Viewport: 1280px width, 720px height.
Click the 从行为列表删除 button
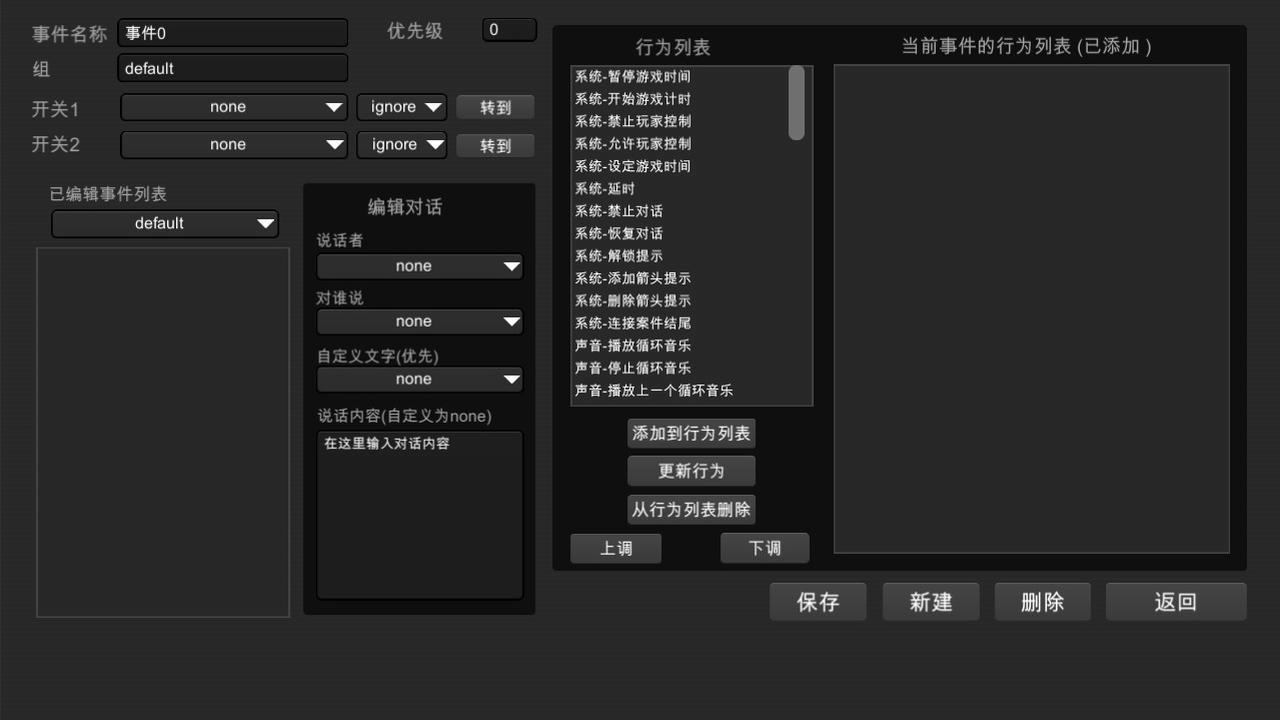(691, 509)
